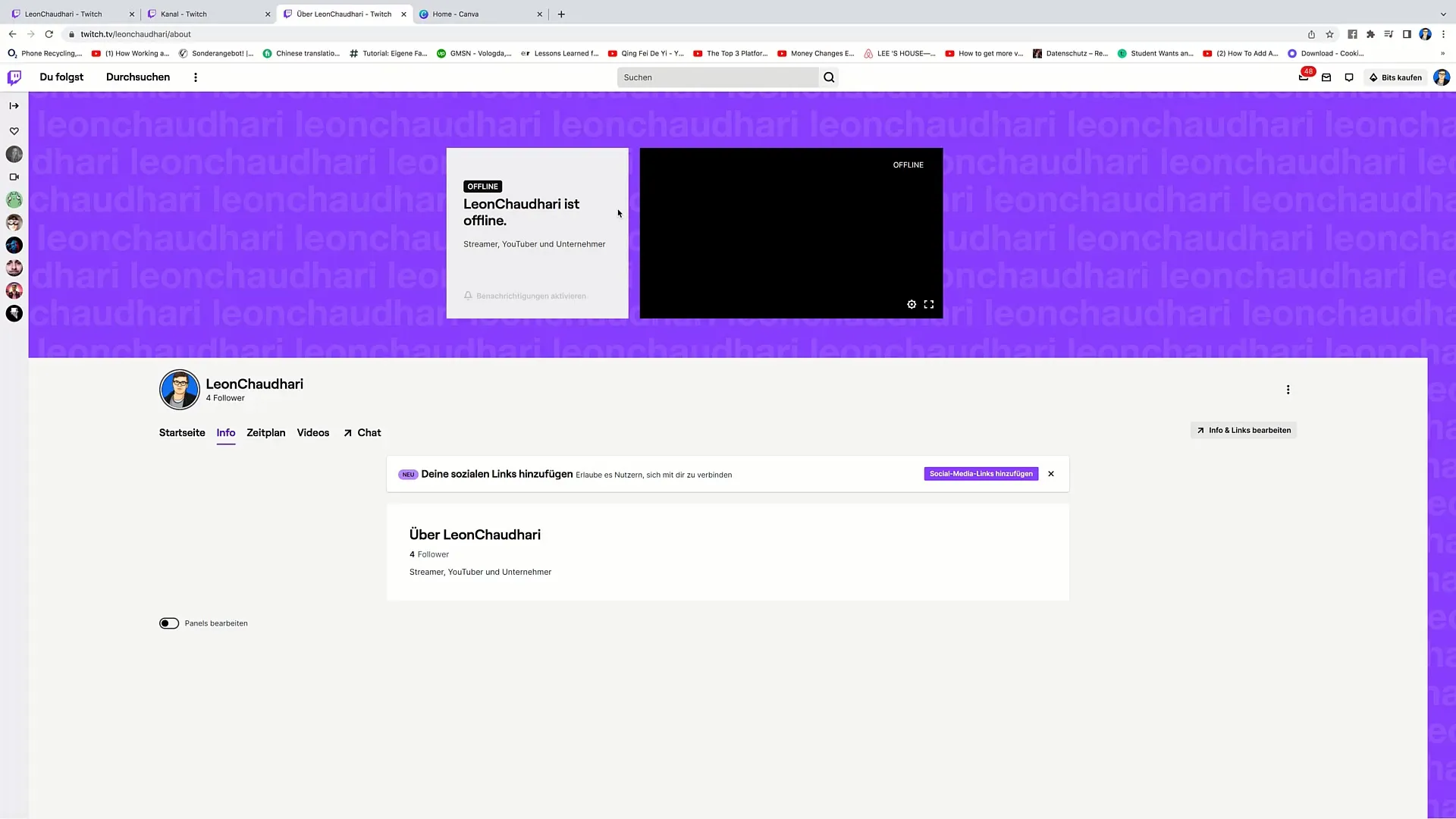Switch to the Home - Canva browser tab

tap(481, 14)
